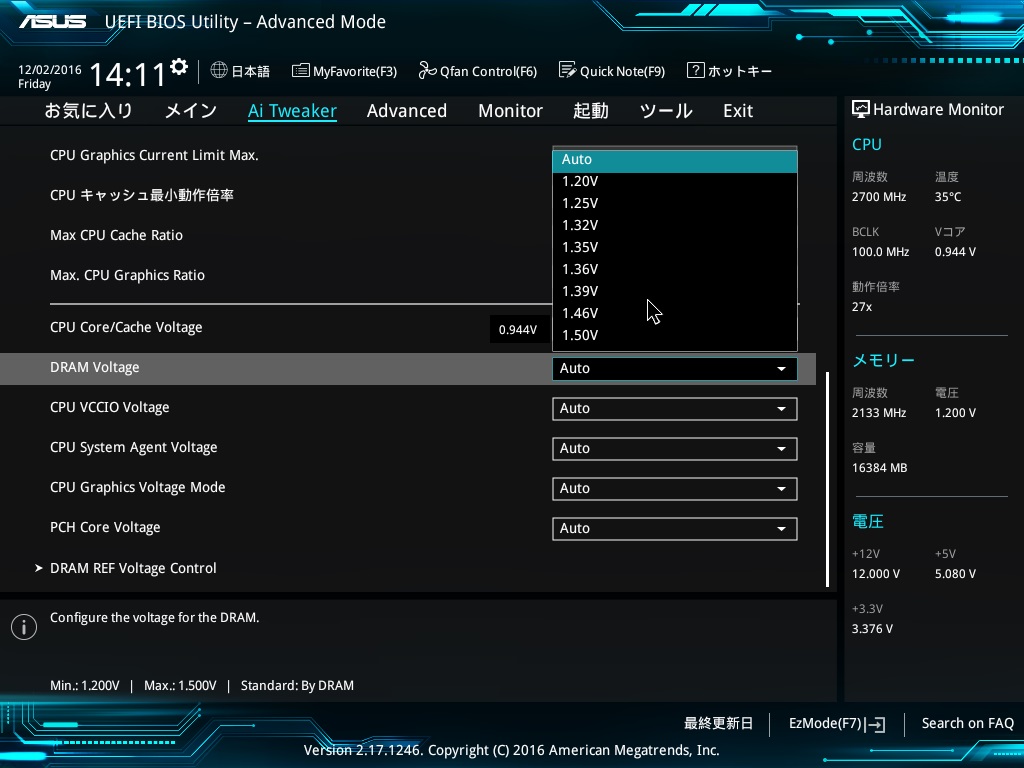Image resolution: width=1024 pixels, height=768 pixels.
Task: Choose Auto in the DRAM voltage list
Action: click(675, 160)
